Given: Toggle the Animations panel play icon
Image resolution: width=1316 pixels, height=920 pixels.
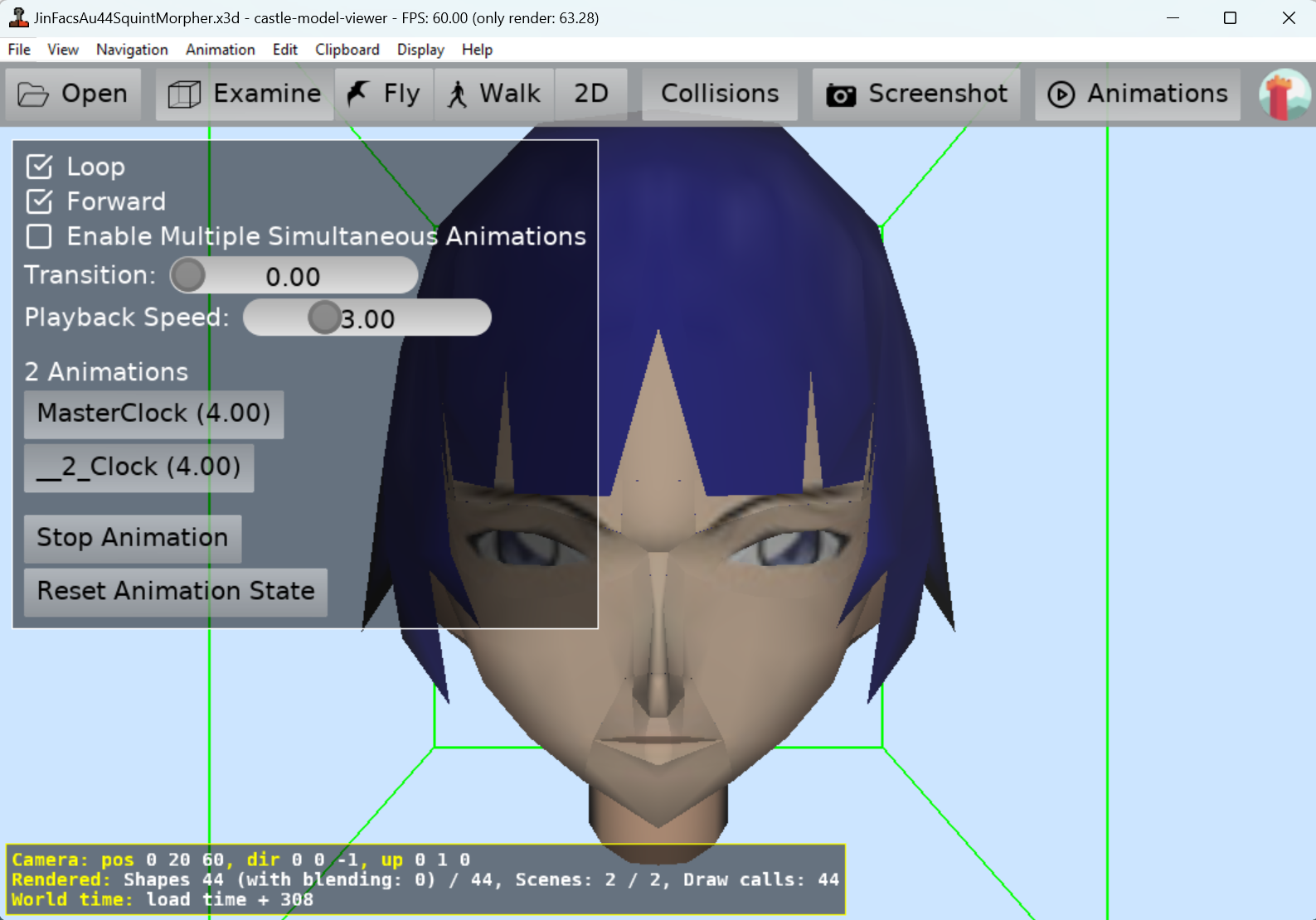Looking at the screenshot, I should [1061, 94].
